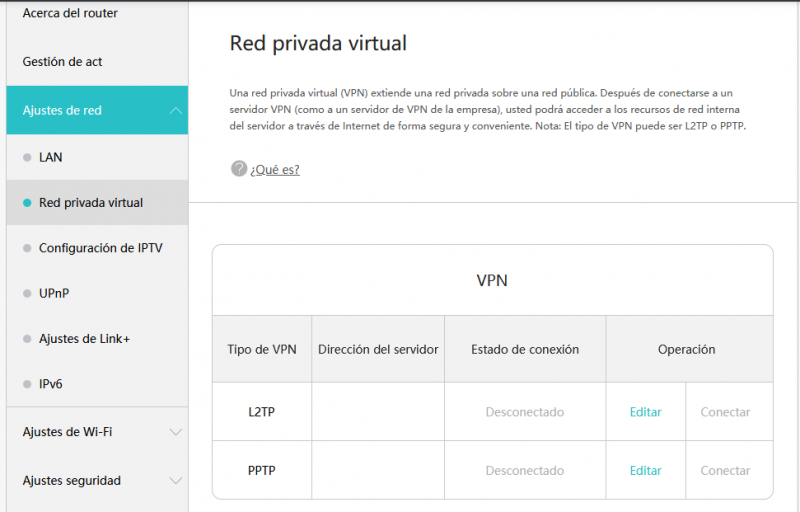Edit the PPTP VPN entry
The image size is (800, 512).
pyautogui.click(x=645, y=470)
